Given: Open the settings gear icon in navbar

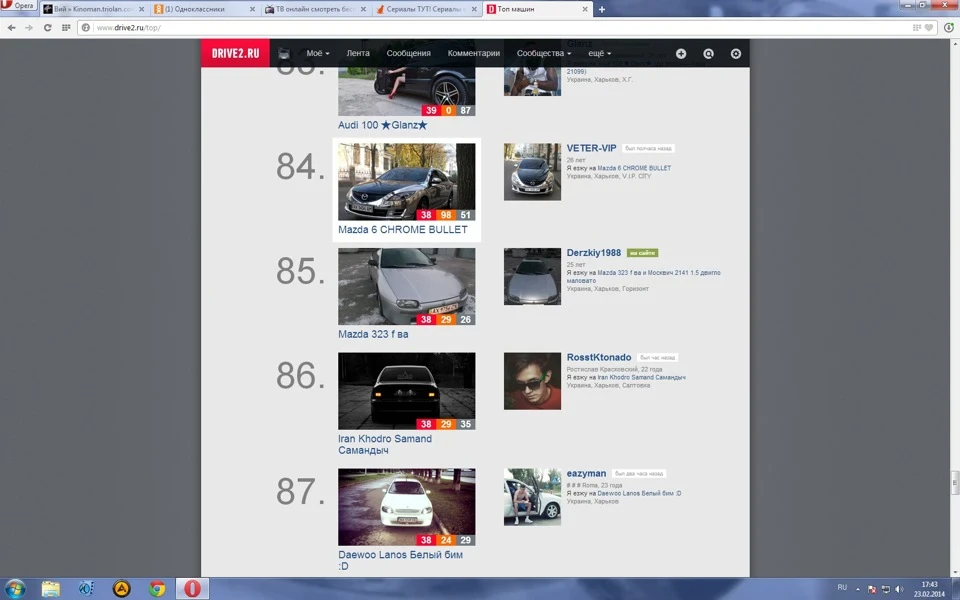Looking at the screenshot, I should (x=736, y=54).
